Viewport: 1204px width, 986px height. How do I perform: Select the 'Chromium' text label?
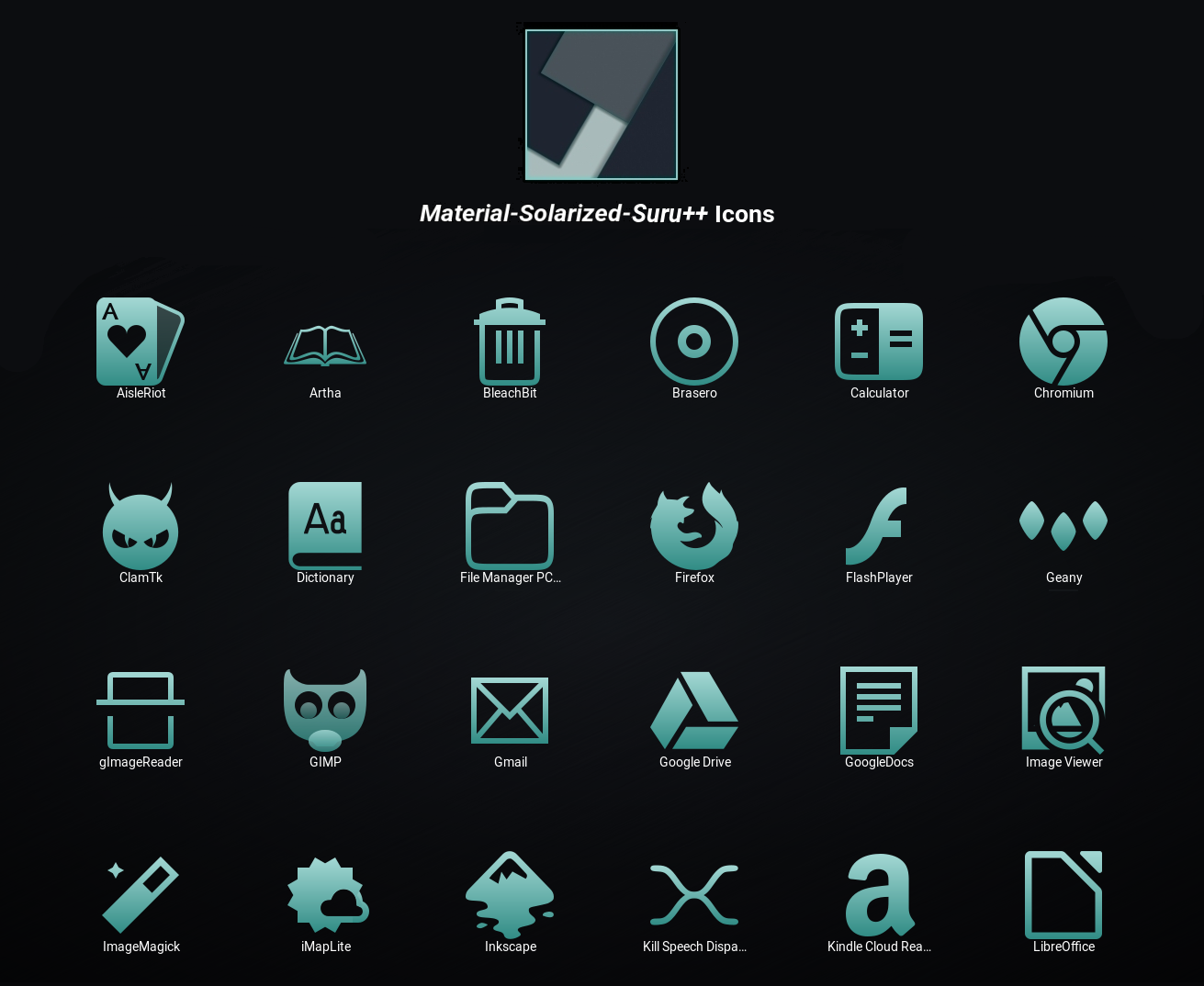pos(1063,393)
